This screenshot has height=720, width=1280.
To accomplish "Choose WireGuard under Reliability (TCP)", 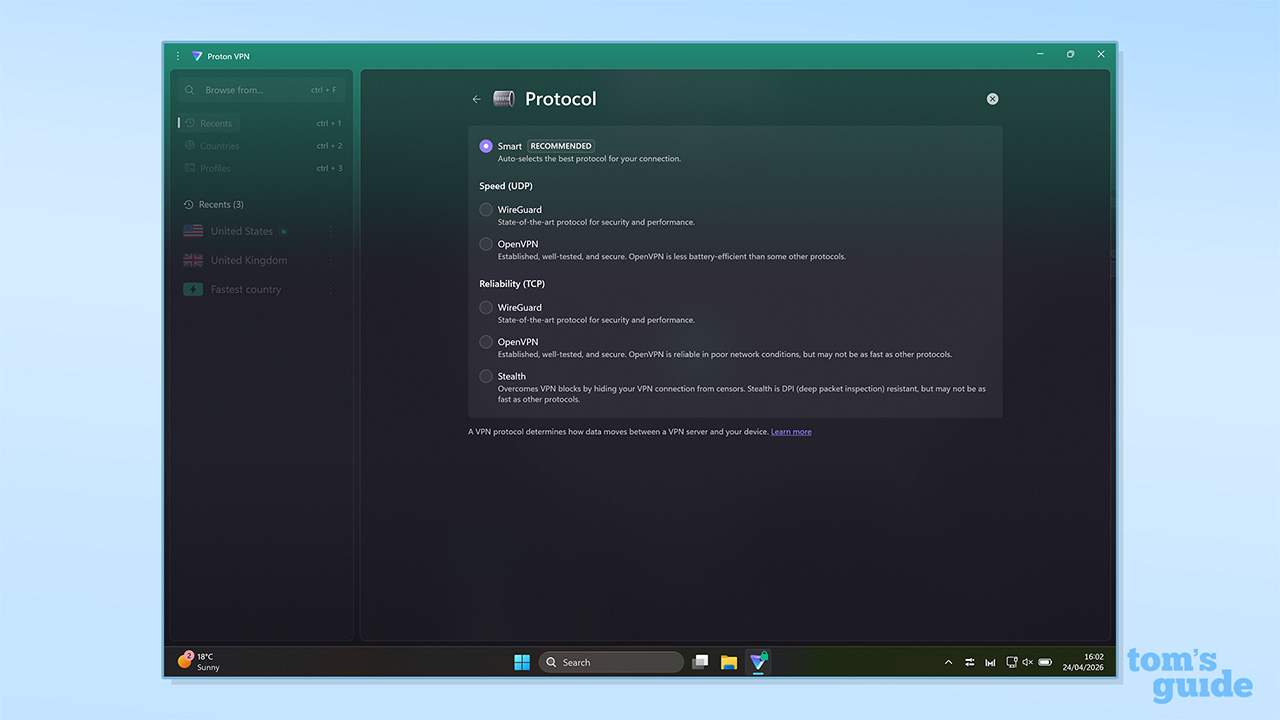I will pos(486,308).
